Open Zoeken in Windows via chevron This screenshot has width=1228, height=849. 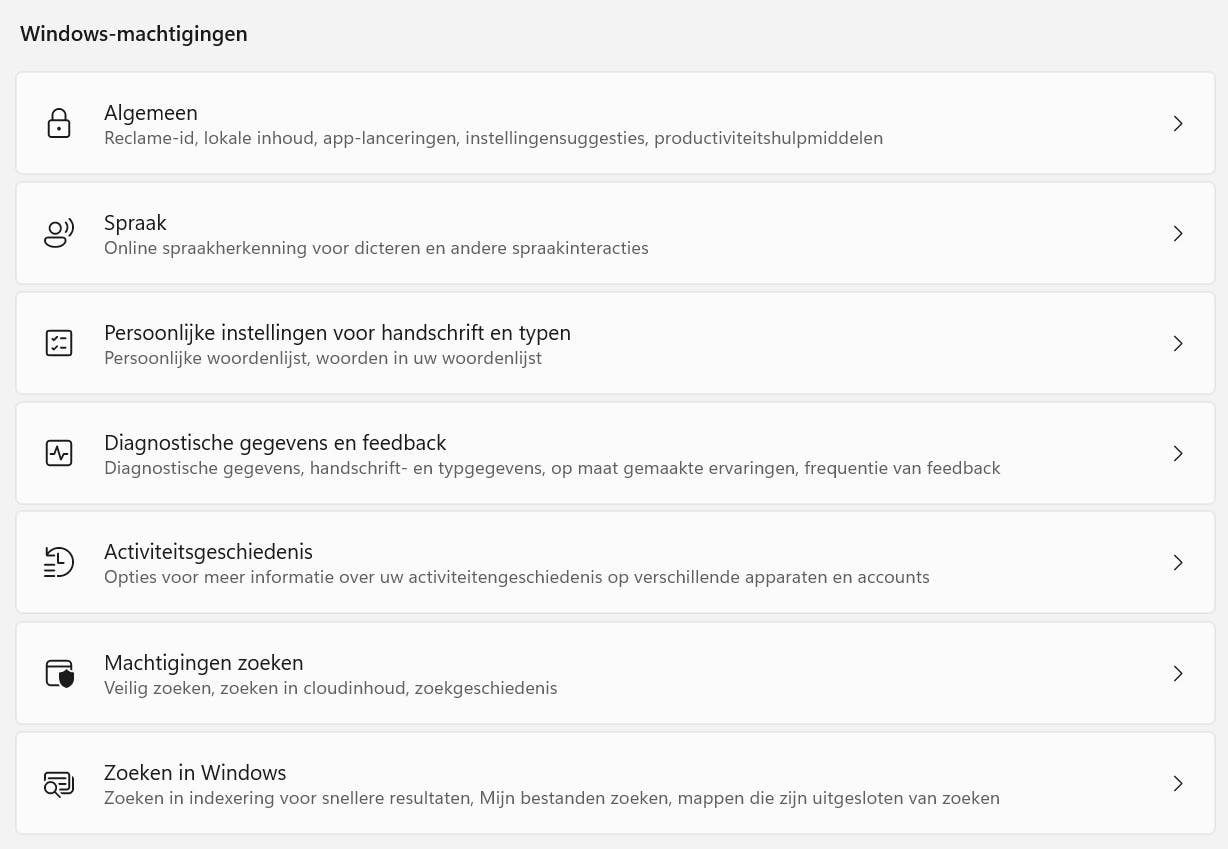pos(1178,783)
